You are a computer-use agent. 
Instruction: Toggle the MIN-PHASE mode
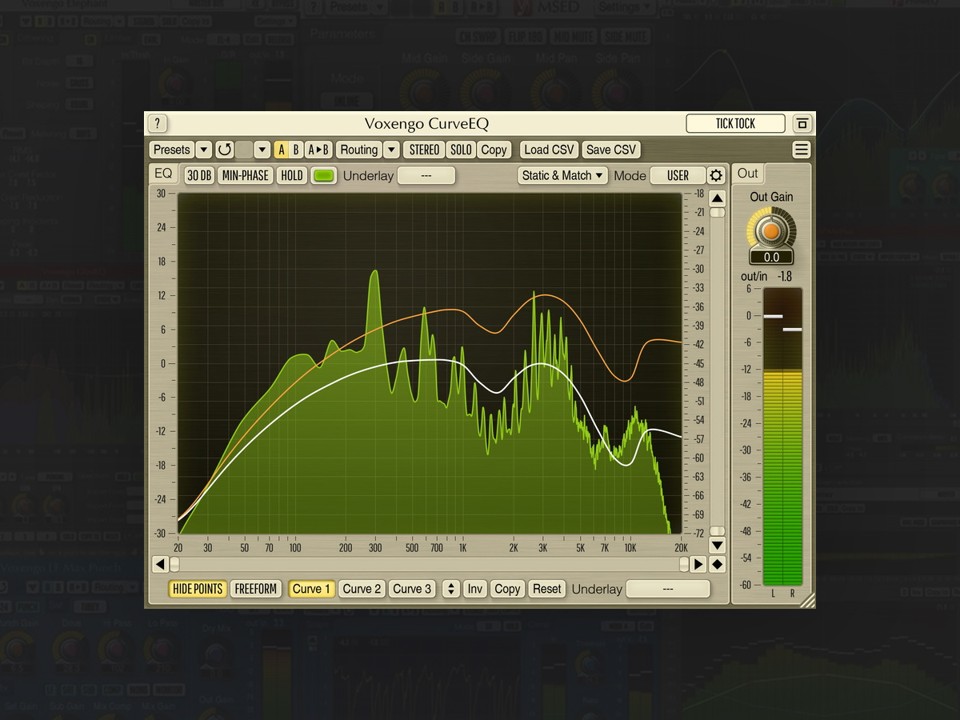[x=245, y=176]
